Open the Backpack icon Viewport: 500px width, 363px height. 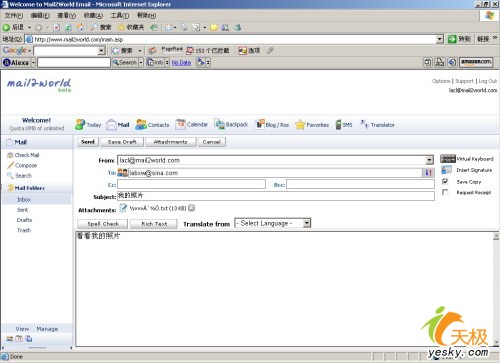pos(219,124)
